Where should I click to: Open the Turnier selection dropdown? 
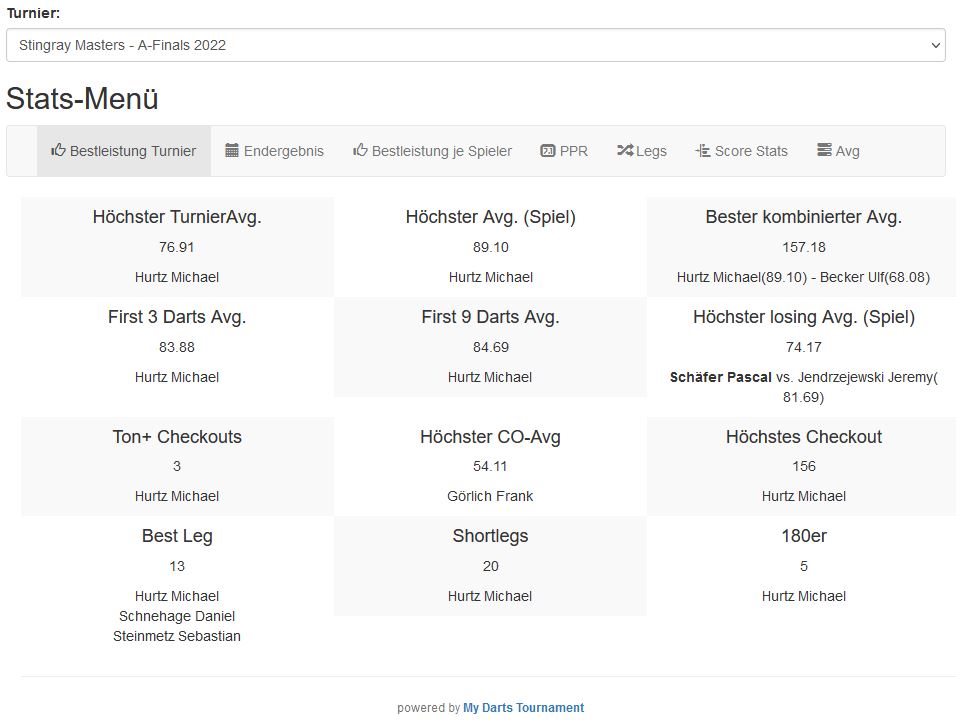(x=475, y=45)
